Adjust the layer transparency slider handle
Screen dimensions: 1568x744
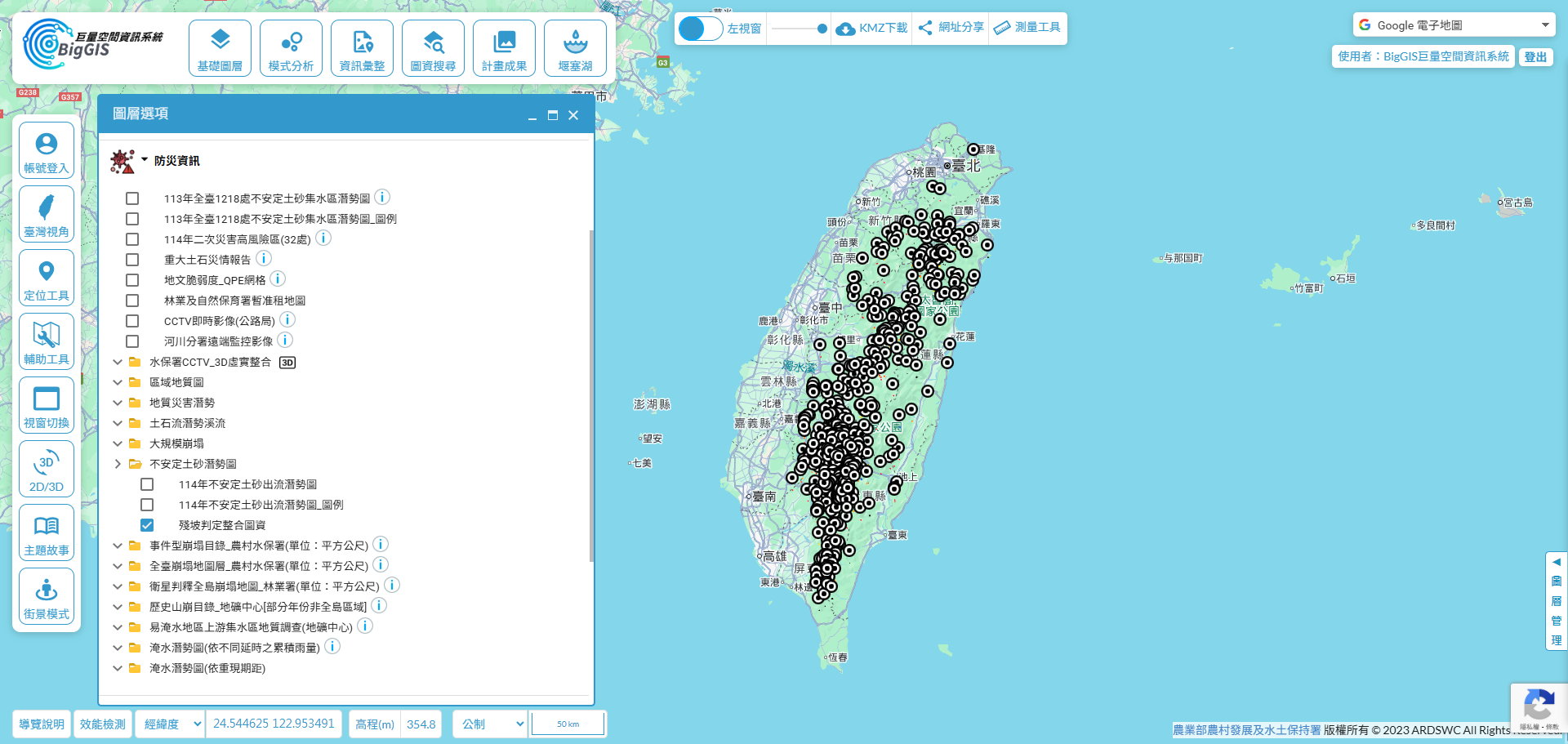822,29
